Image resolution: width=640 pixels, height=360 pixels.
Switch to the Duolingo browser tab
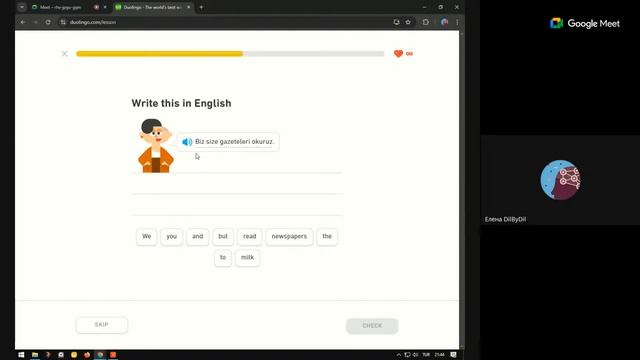tap(153, 7)
